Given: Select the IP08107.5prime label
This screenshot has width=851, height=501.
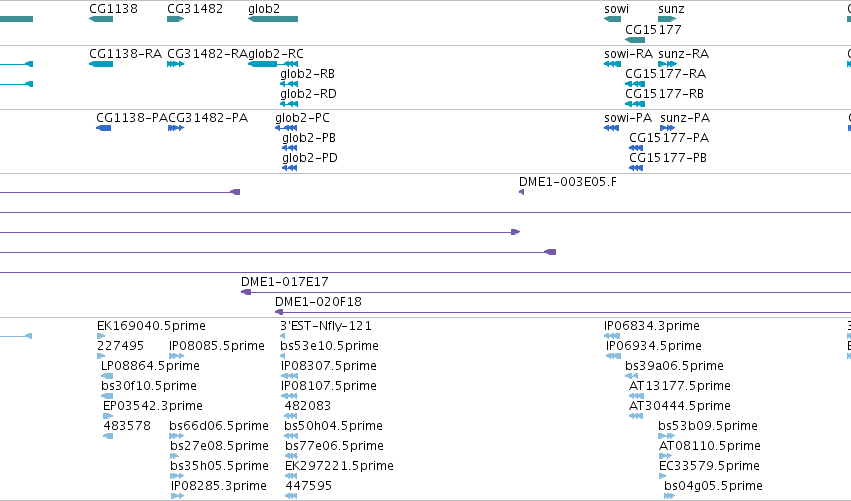Looking at the screenshot, I should pyautogui.click(x=329, y=386).
